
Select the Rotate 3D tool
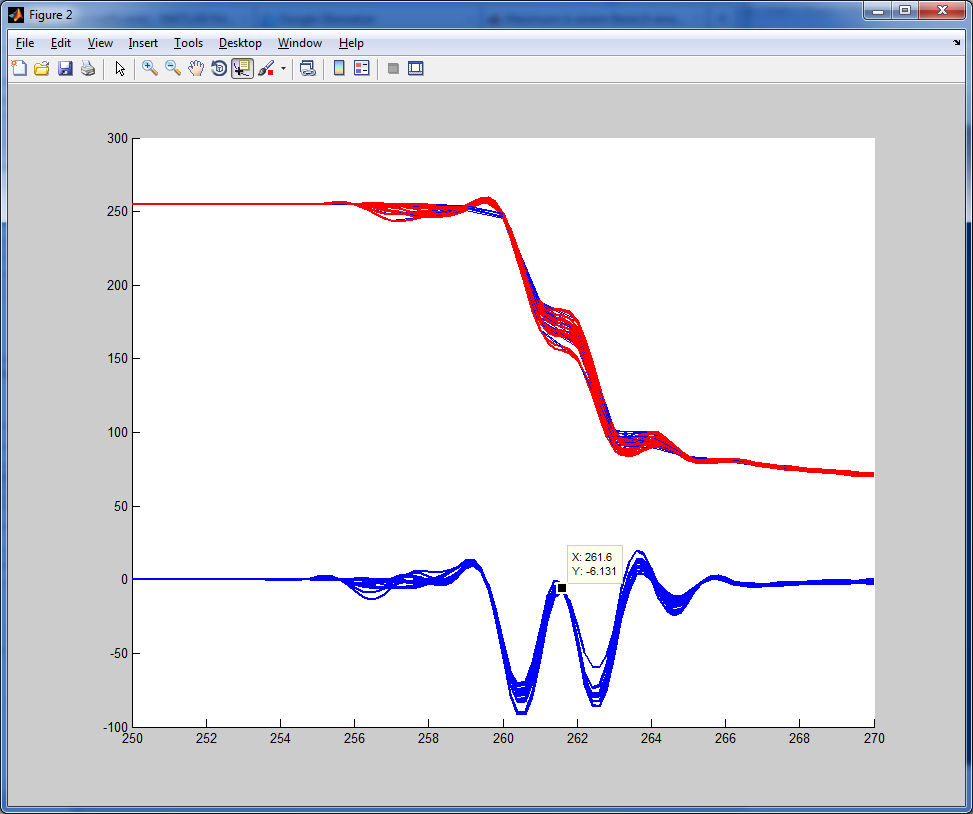pos(219,69)
